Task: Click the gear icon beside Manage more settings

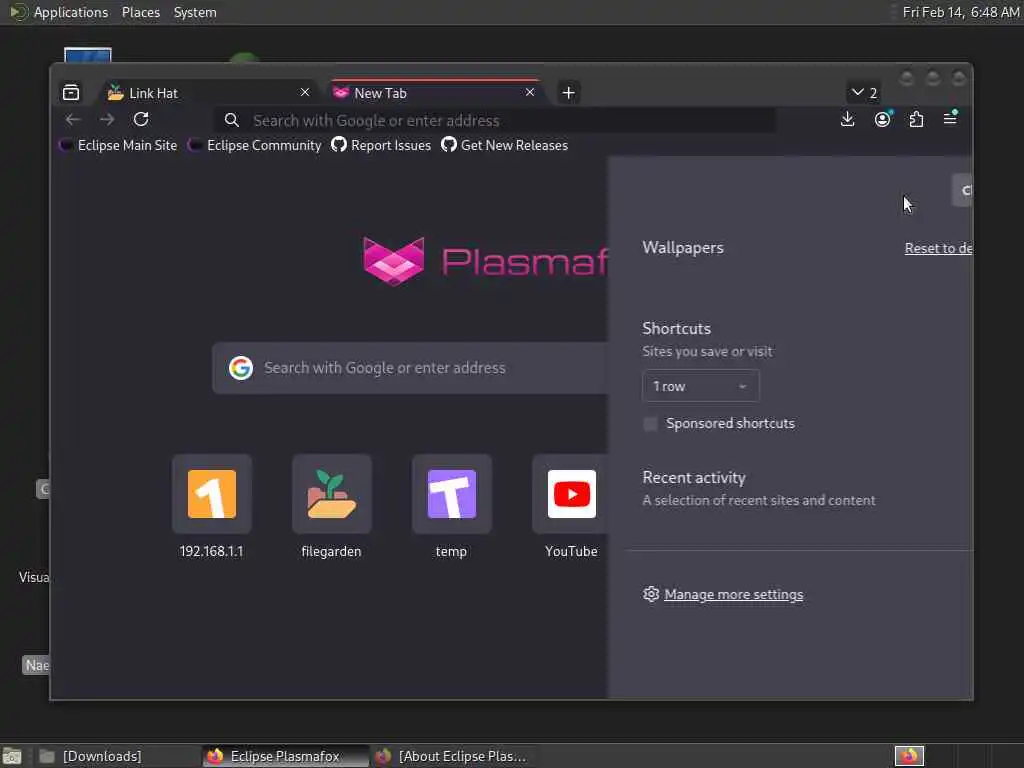Action: click(651, 594)
